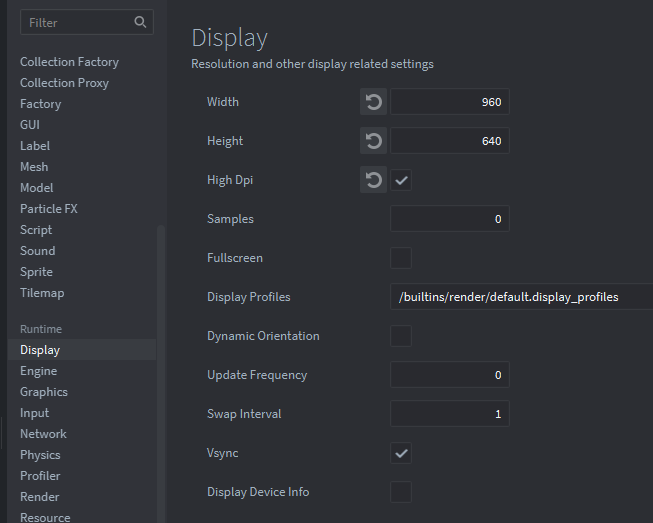Disable the Vsync checkbox
The width and height of the screenshot is (653, 523).
pos(401,453)
